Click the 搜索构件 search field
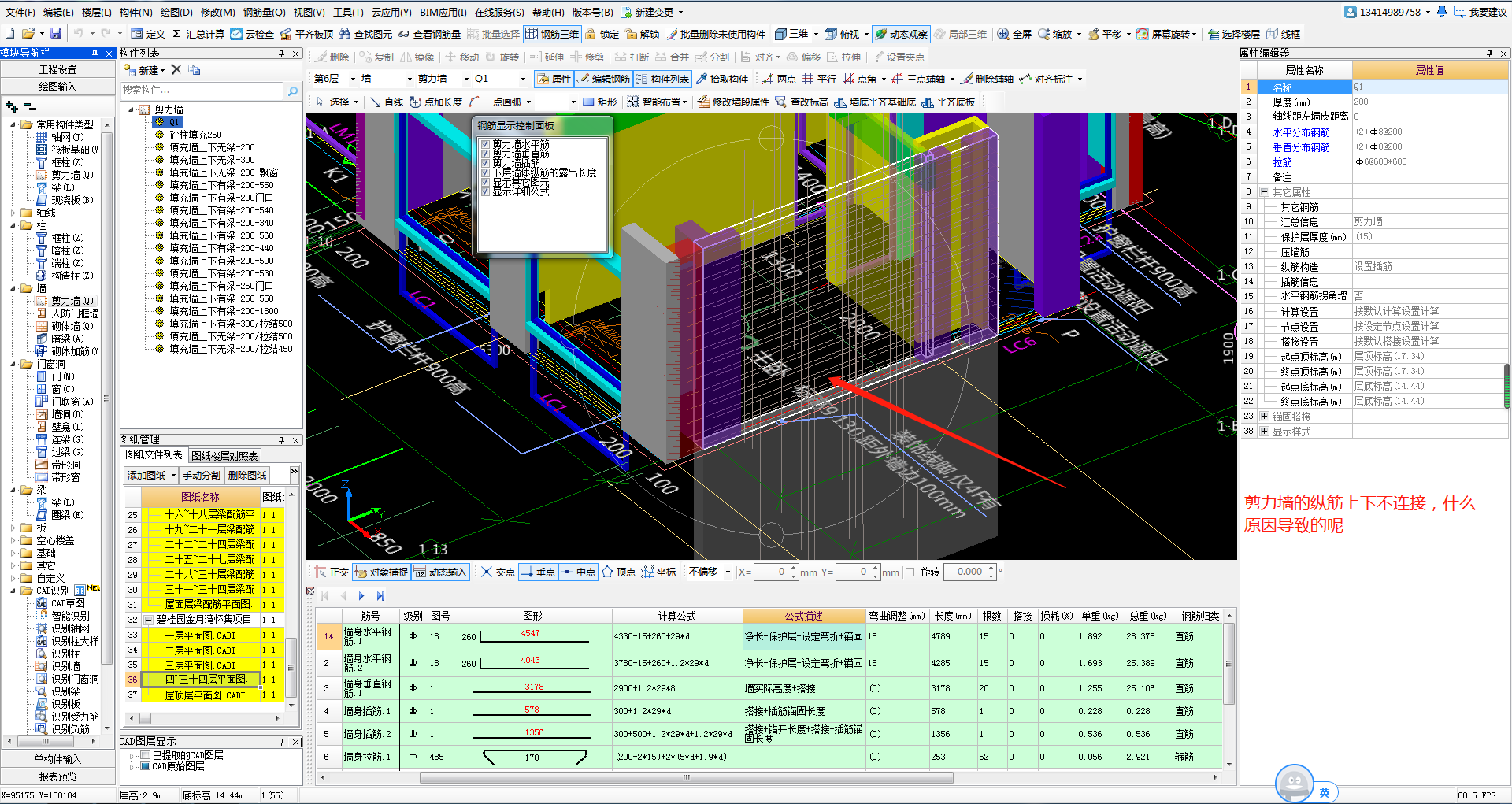This screenshot has width=1512, height=804. (x=202, y=91)
